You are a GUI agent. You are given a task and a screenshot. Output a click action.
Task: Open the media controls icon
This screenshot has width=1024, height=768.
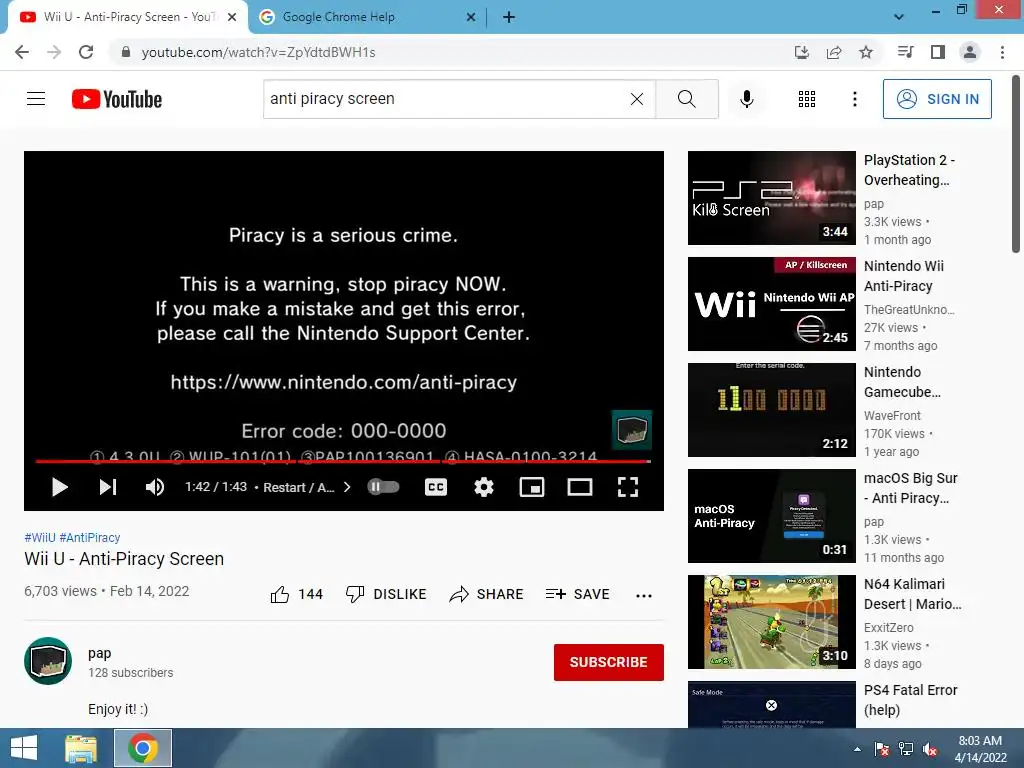(x=905, y=52)
